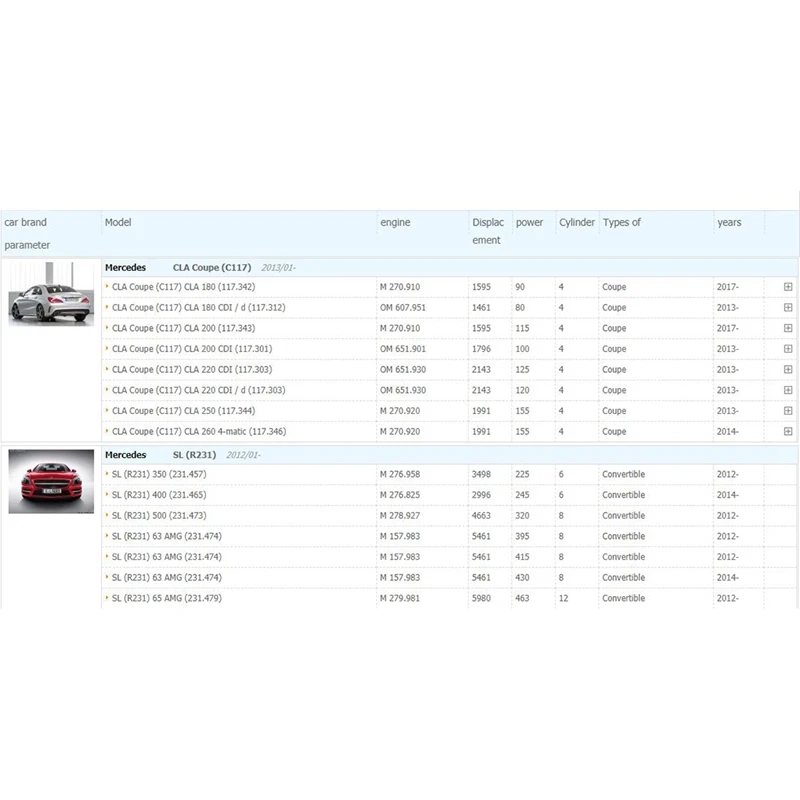800x800 pixels.
Task: Open the red SL convertible thumbnail
Action: [50, 481]
